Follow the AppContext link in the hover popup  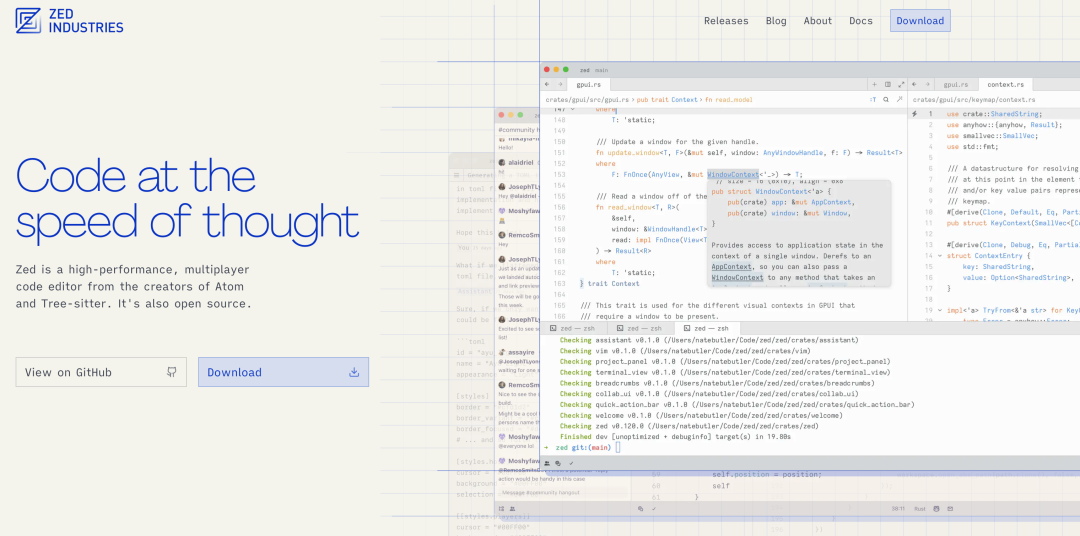(x=731, y=267)
